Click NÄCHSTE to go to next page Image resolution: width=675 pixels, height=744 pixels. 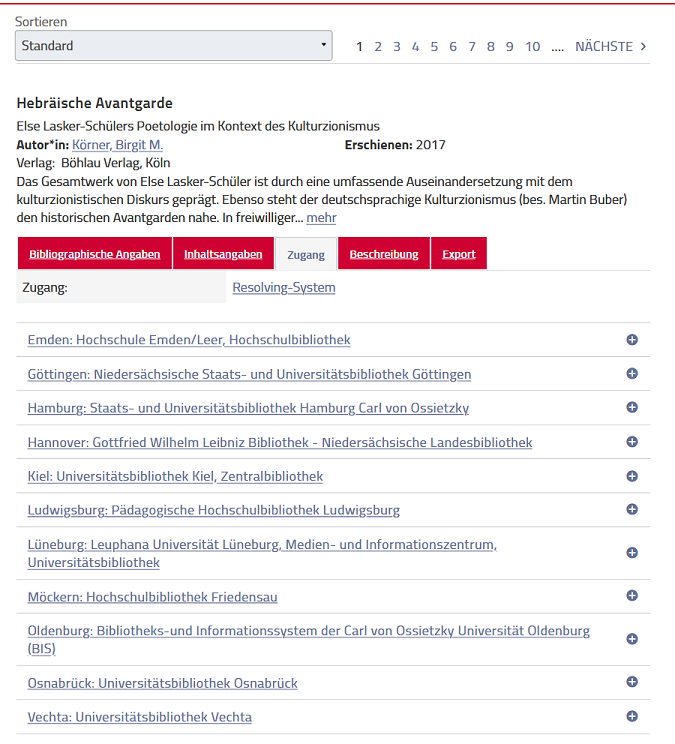610,47
